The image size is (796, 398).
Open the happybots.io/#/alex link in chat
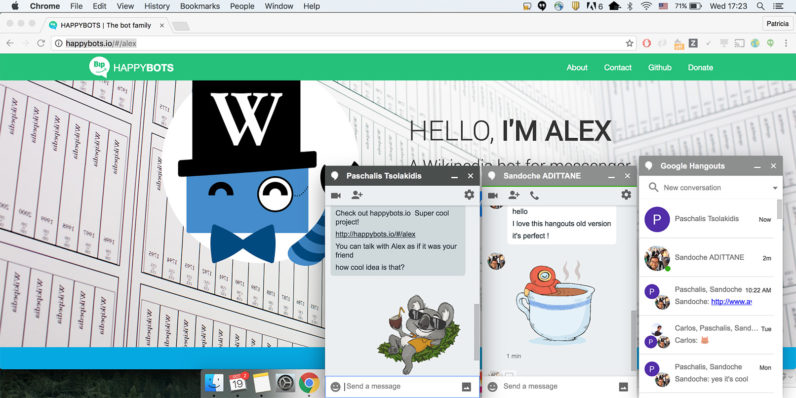tap(375, 234)
